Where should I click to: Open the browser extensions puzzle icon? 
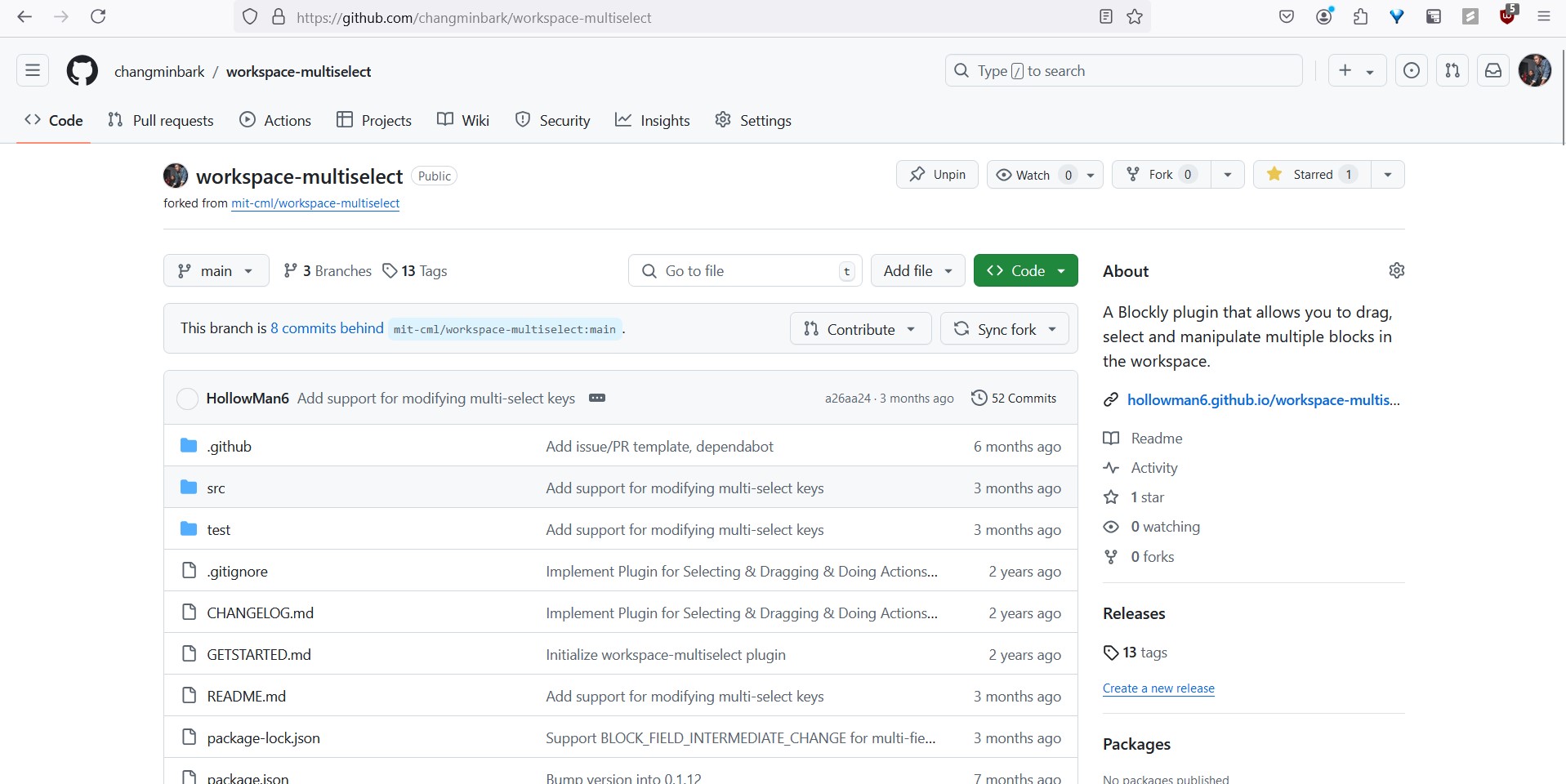click(1361, 16)
